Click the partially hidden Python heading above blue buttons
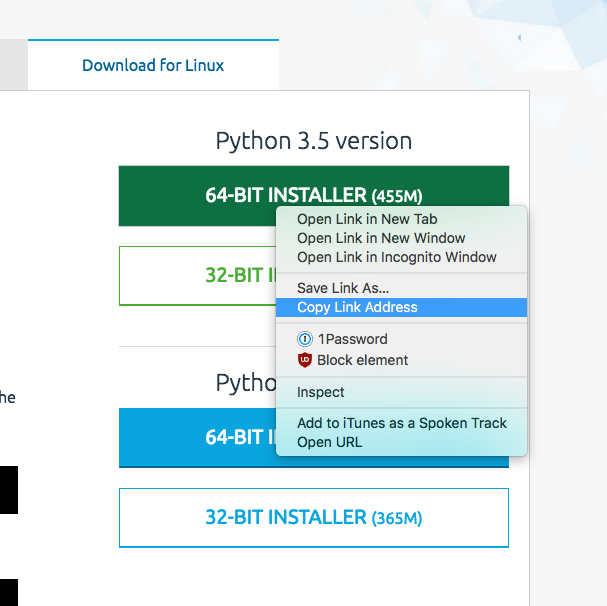Viewport: 607px width, 606px height. [x=244, y=383]
